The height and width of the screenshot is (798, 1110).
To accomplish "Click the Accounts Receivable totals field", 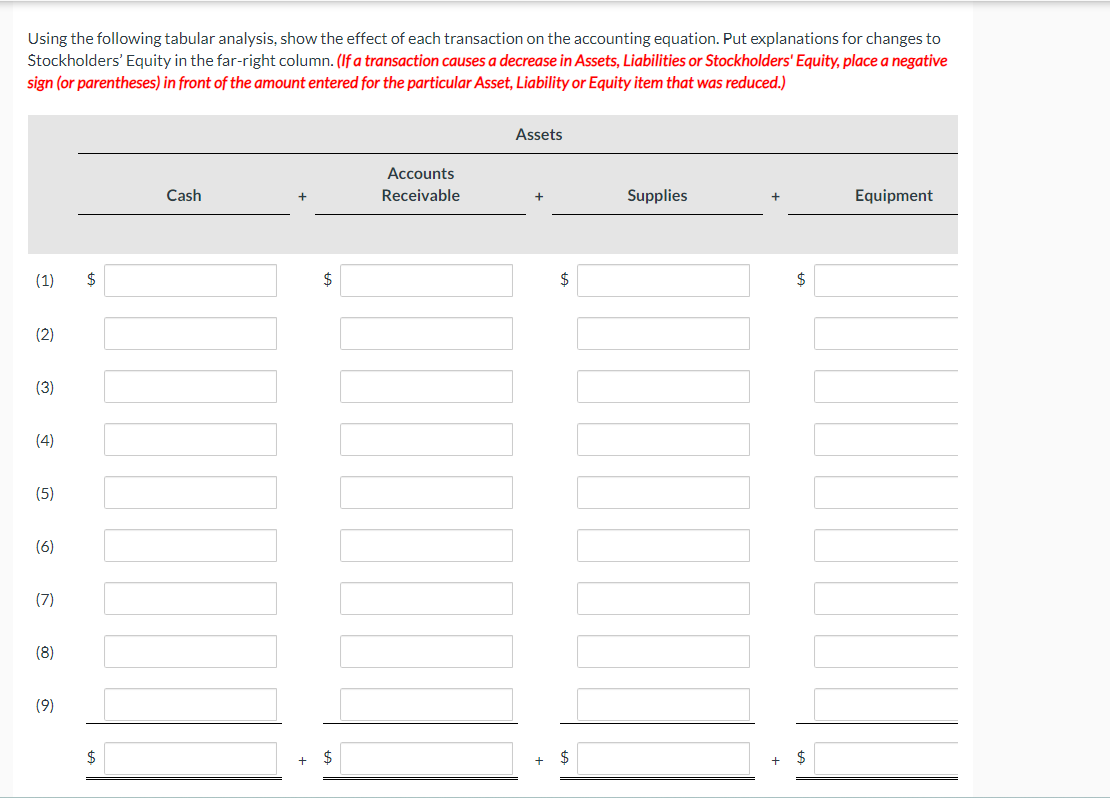I will pyautogui.click(x=426, y=758).
